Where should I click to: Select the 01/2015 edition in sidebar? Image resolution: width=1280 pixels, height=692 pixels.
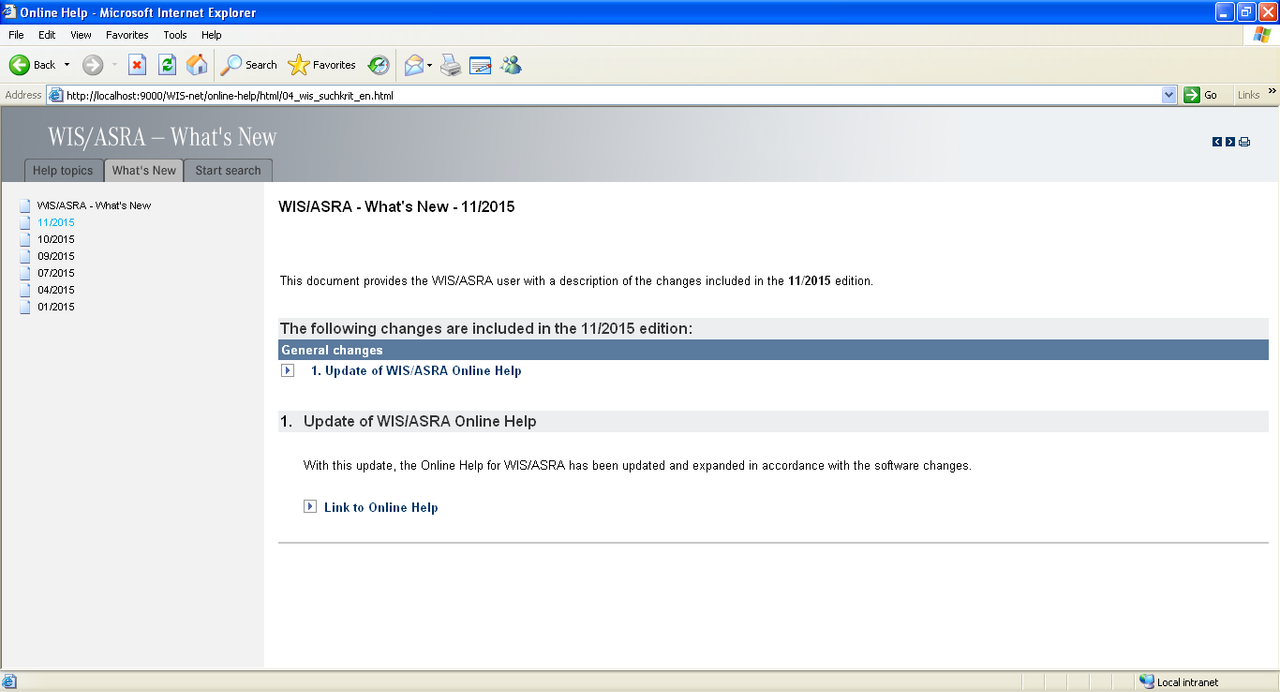56,307
